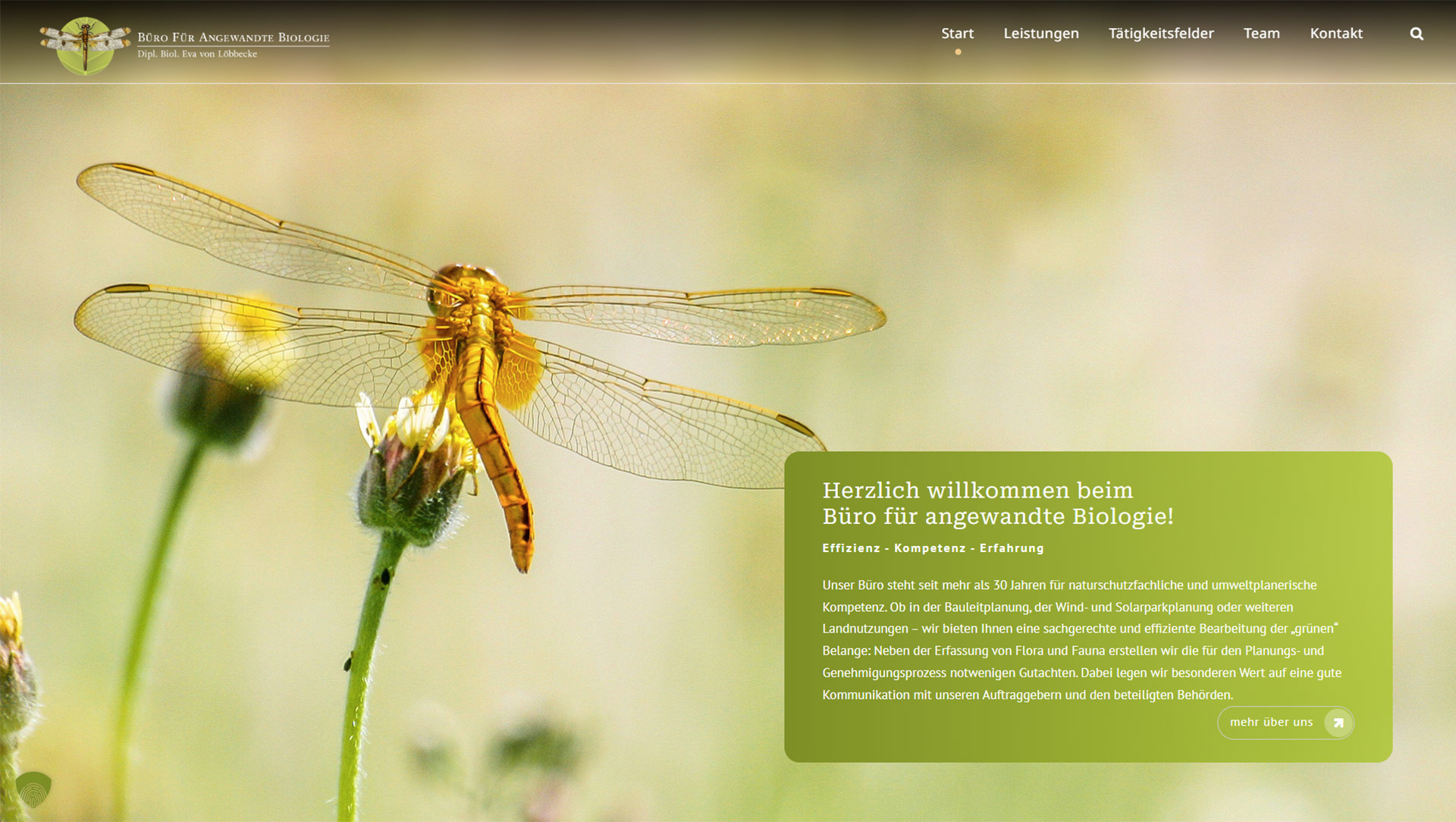Click the 'Büro für Angewandte Biologie' logo text
This screenshot has height=822, width=1456.
[233, 37]
